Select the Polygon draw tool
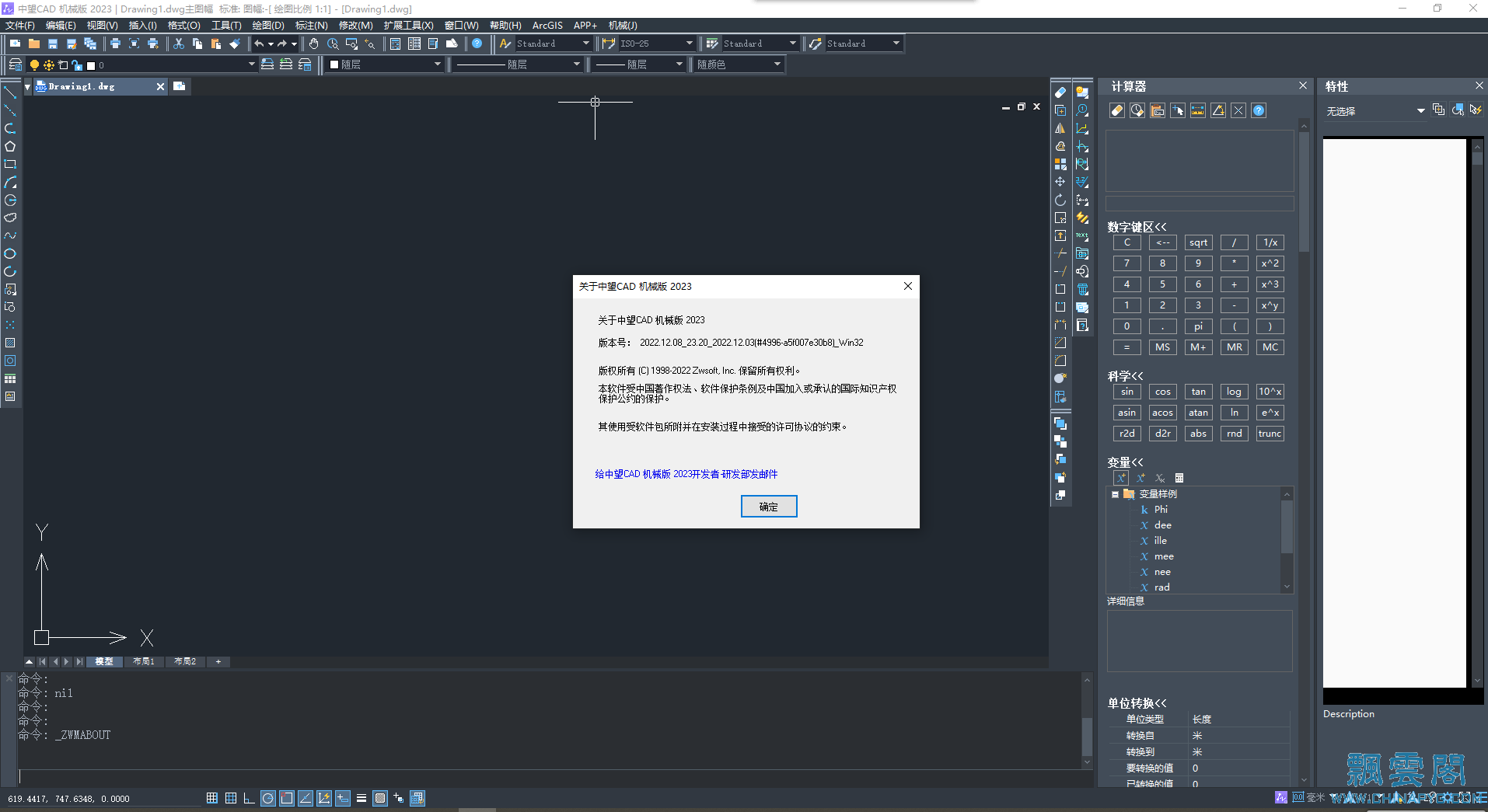 coord(10,146)
